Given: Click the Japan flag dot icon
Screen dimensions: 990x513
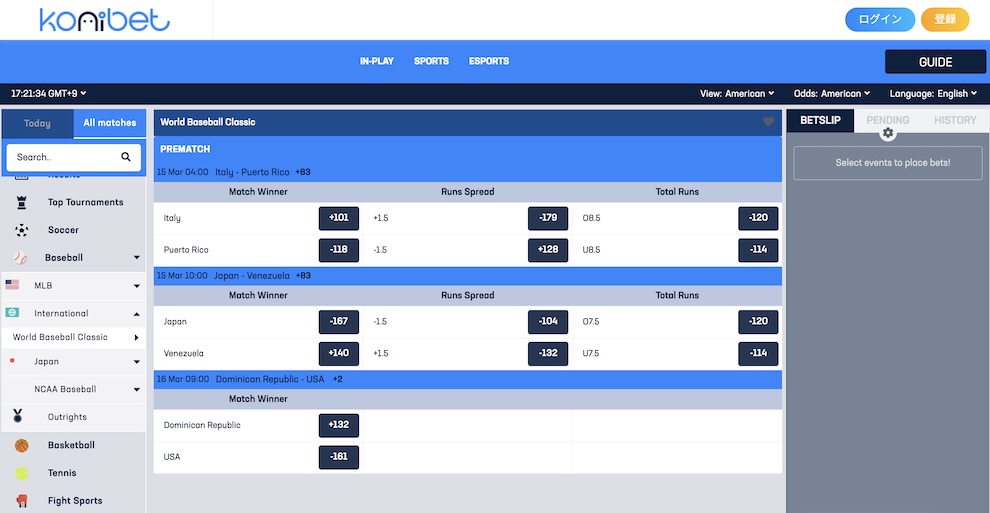Looking at the screenshot, I should [x=12, y=361].
